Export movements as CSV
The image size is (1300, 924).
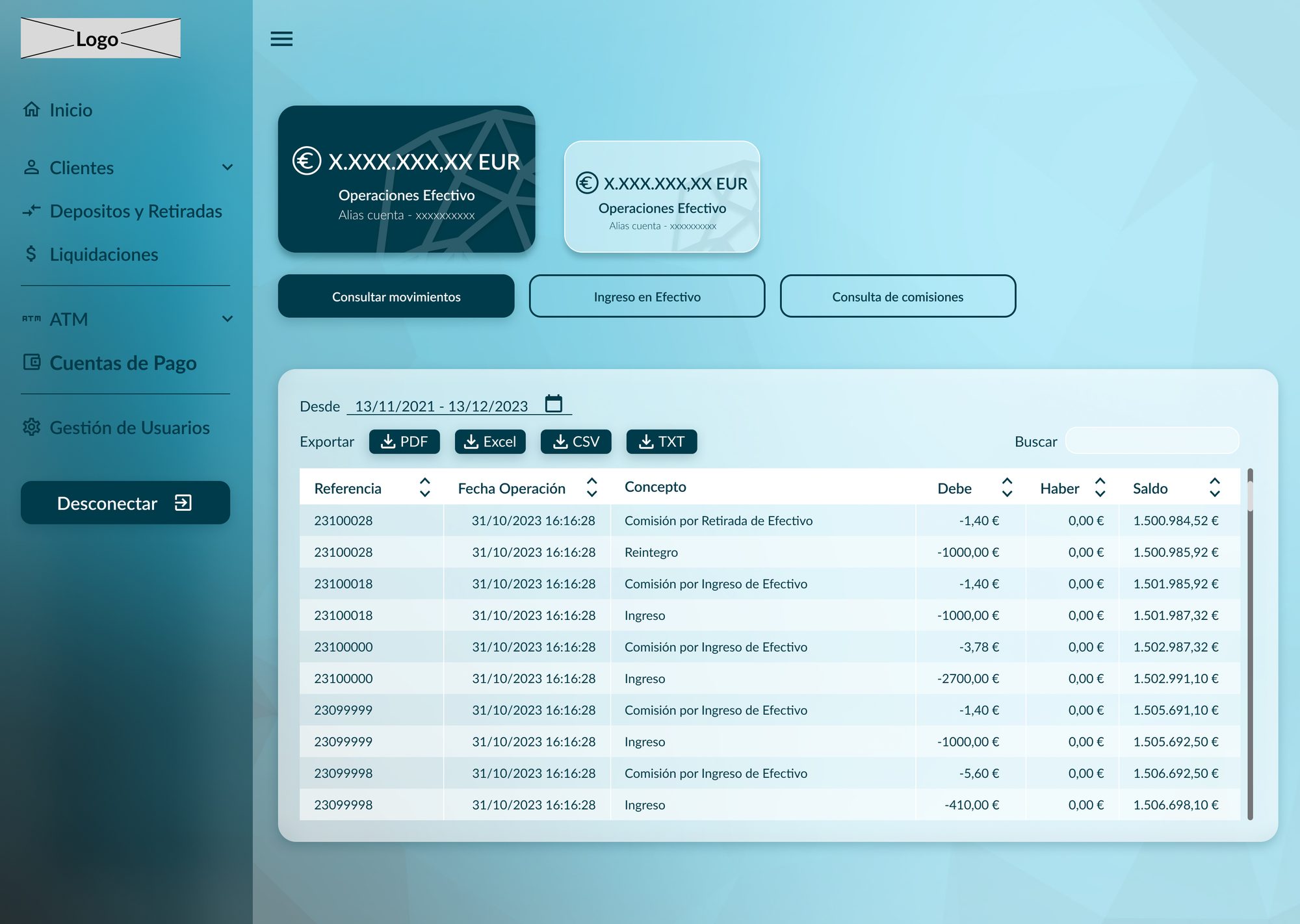coord(576,442)
